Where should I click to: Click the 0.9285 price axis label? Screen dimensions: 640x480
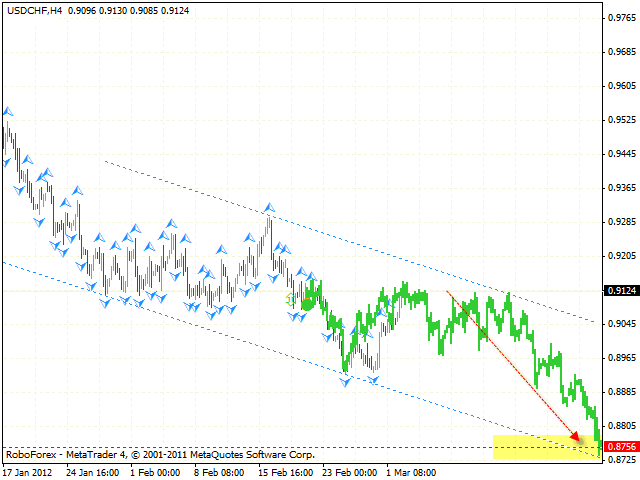(620, 221)
